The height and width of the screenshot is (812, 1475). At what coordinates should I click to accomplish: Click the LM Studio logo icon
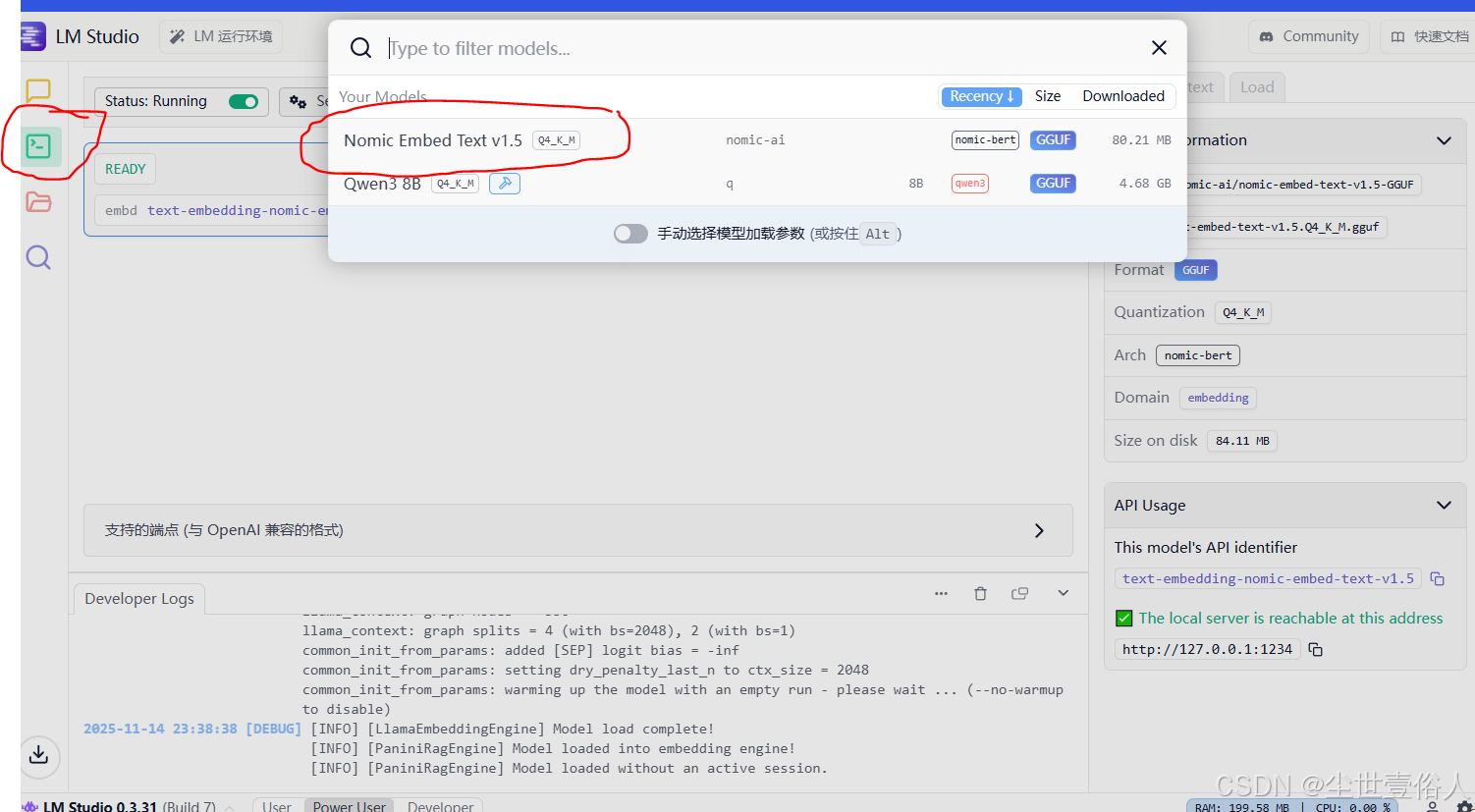click(32, 36)
